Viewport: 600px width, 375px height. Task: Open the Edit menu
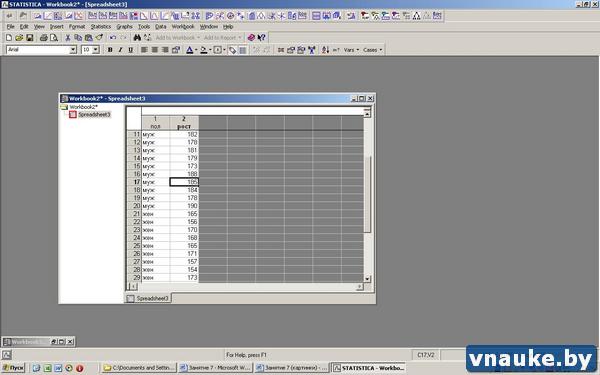point(24,27)
